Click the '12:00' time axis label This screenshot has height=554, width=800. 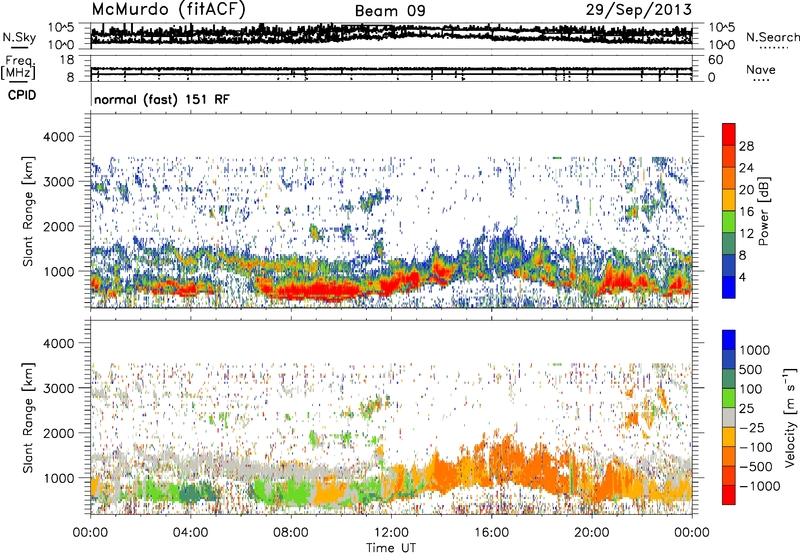point(391,533)
